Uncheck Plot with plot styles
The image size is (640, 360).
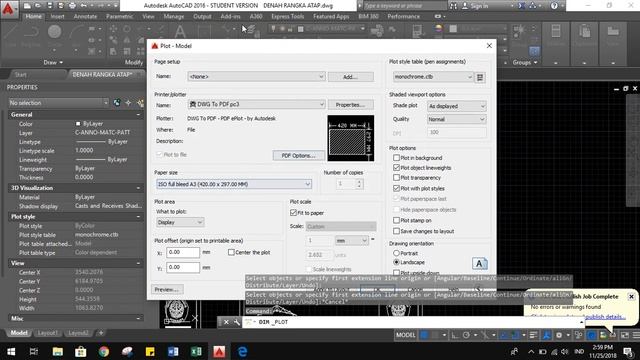click(x=396, y=188)
